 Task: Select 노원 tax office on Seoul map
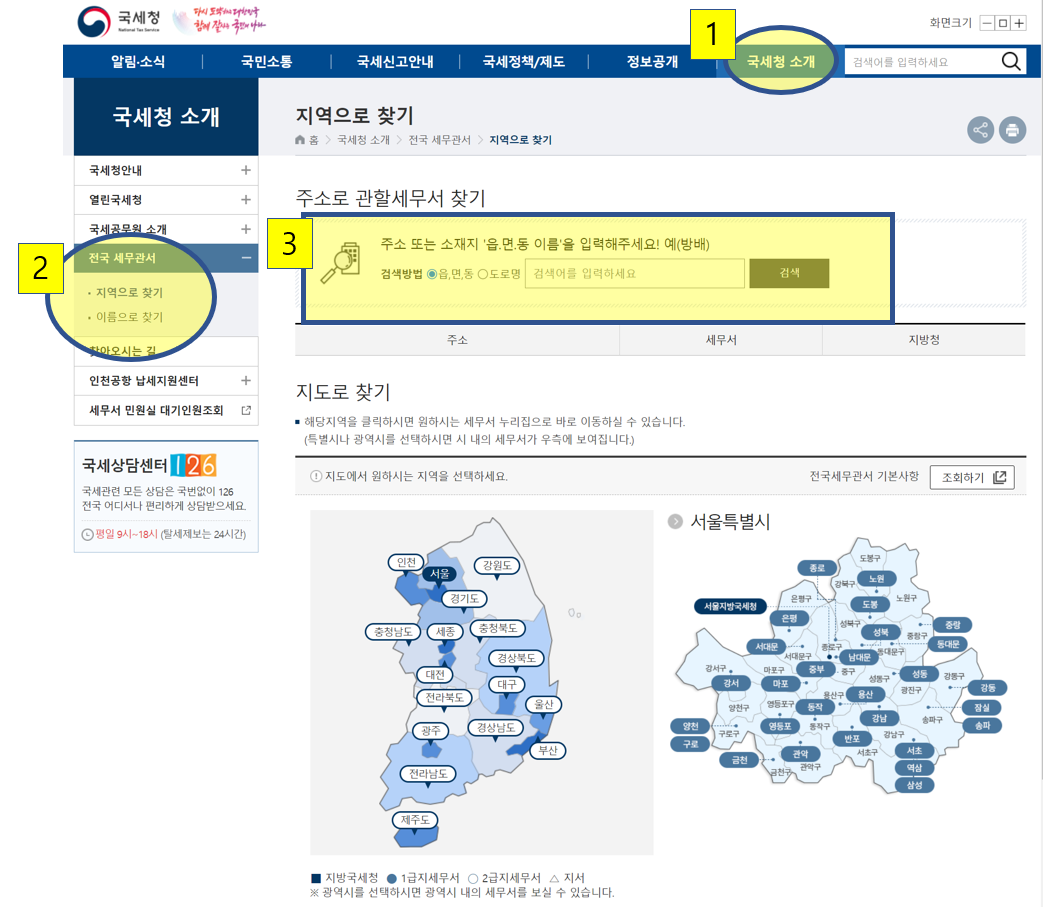876,579
